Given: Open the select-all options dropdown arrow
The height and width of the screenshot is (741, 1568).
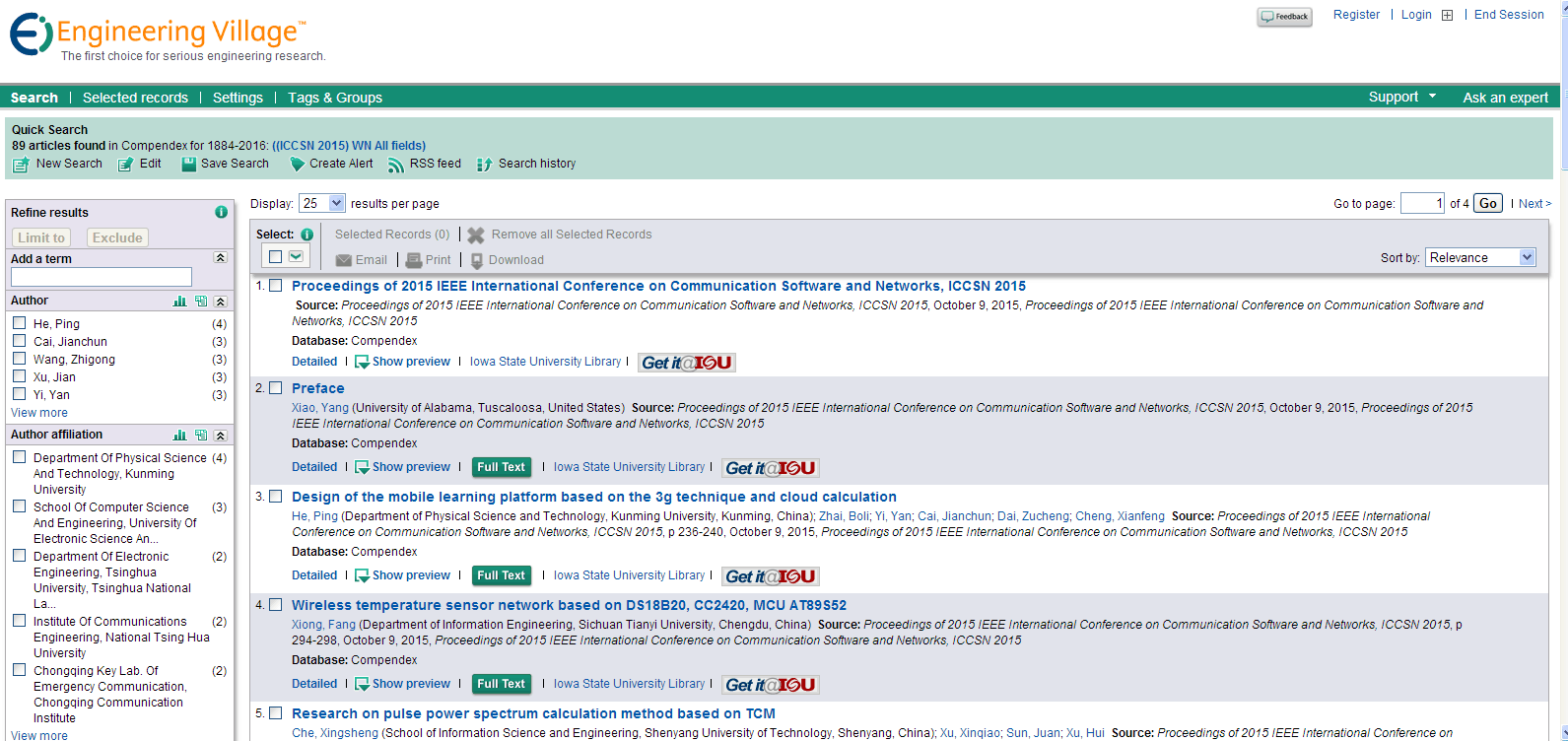Looking at the screenshot, I should point(296,256).
